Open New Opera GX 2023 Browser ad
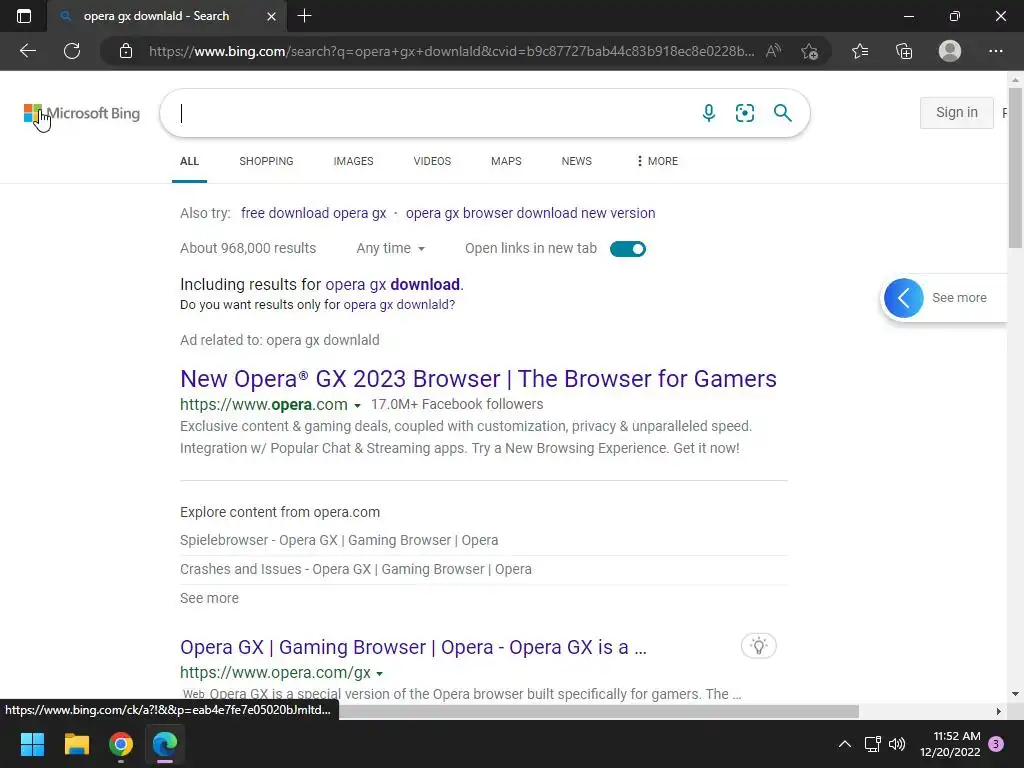1024x768 pixels. coord(478,379)
